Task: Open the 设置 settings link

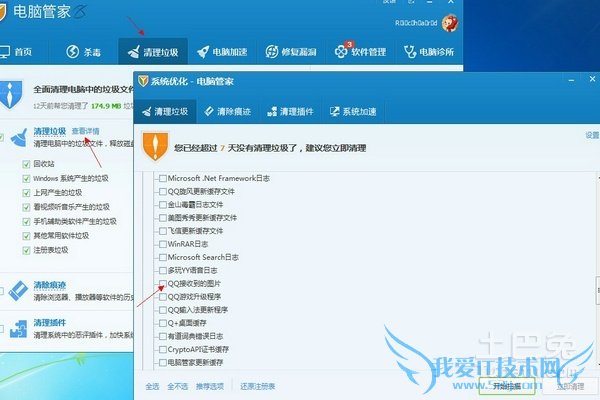Action: click(x=592, y=135)
